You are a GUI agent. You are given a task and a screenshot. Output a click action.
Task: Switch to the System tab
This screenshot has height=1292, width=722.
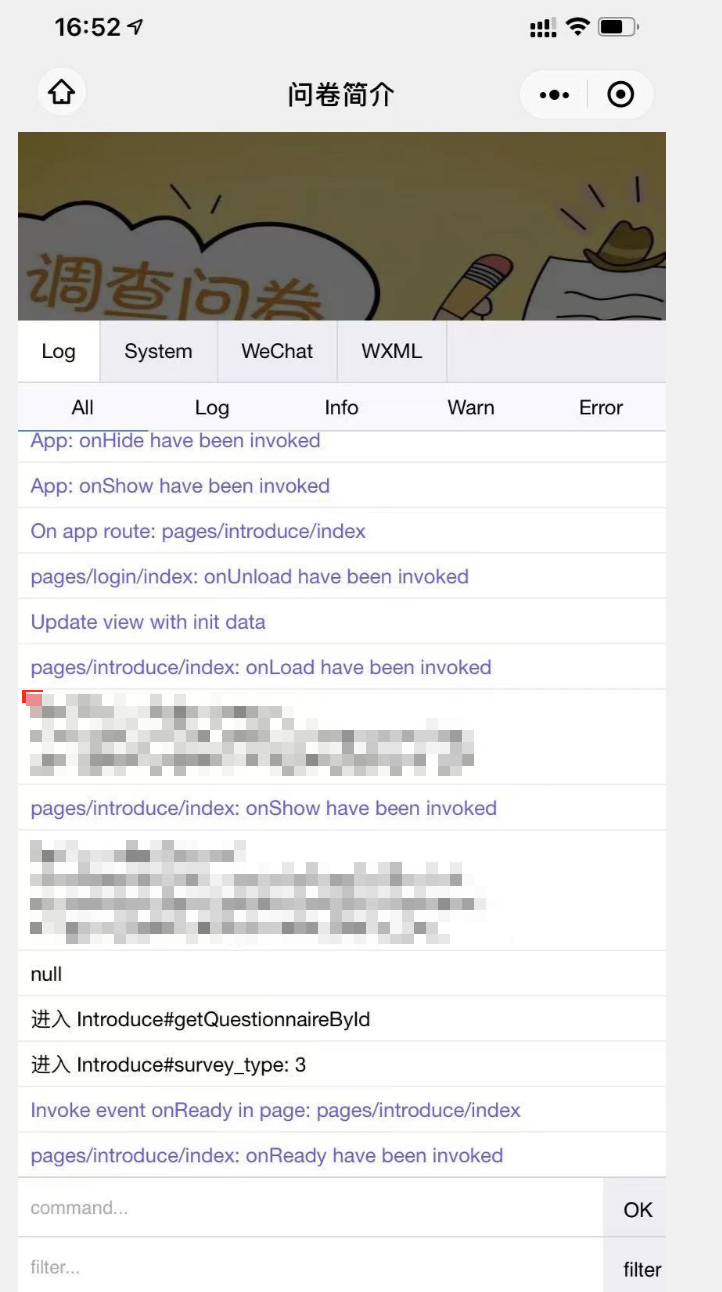[158, 351]
